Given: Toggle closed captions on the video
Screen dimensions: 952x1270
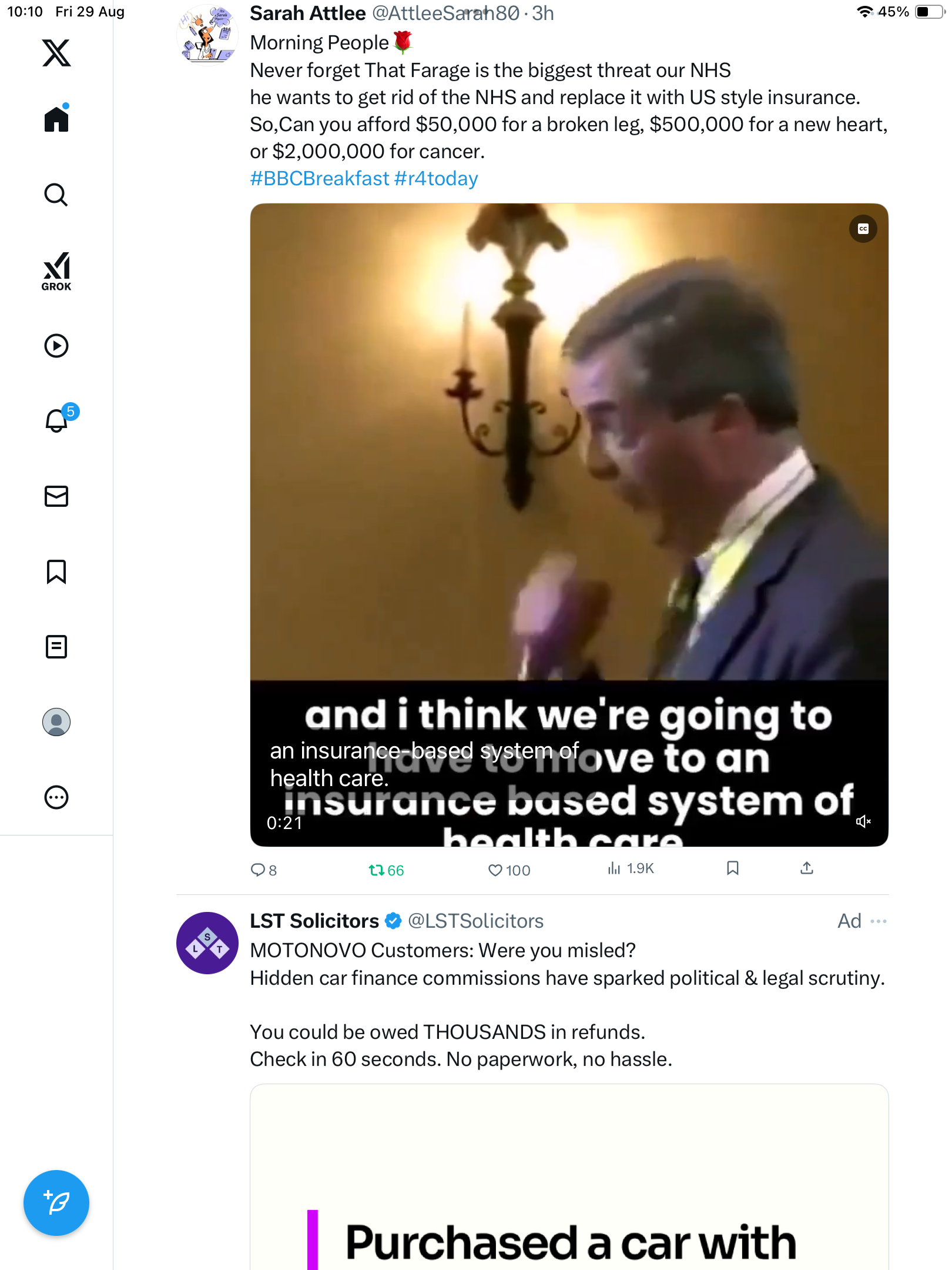Looking at the screenshot, I should 863,229.
